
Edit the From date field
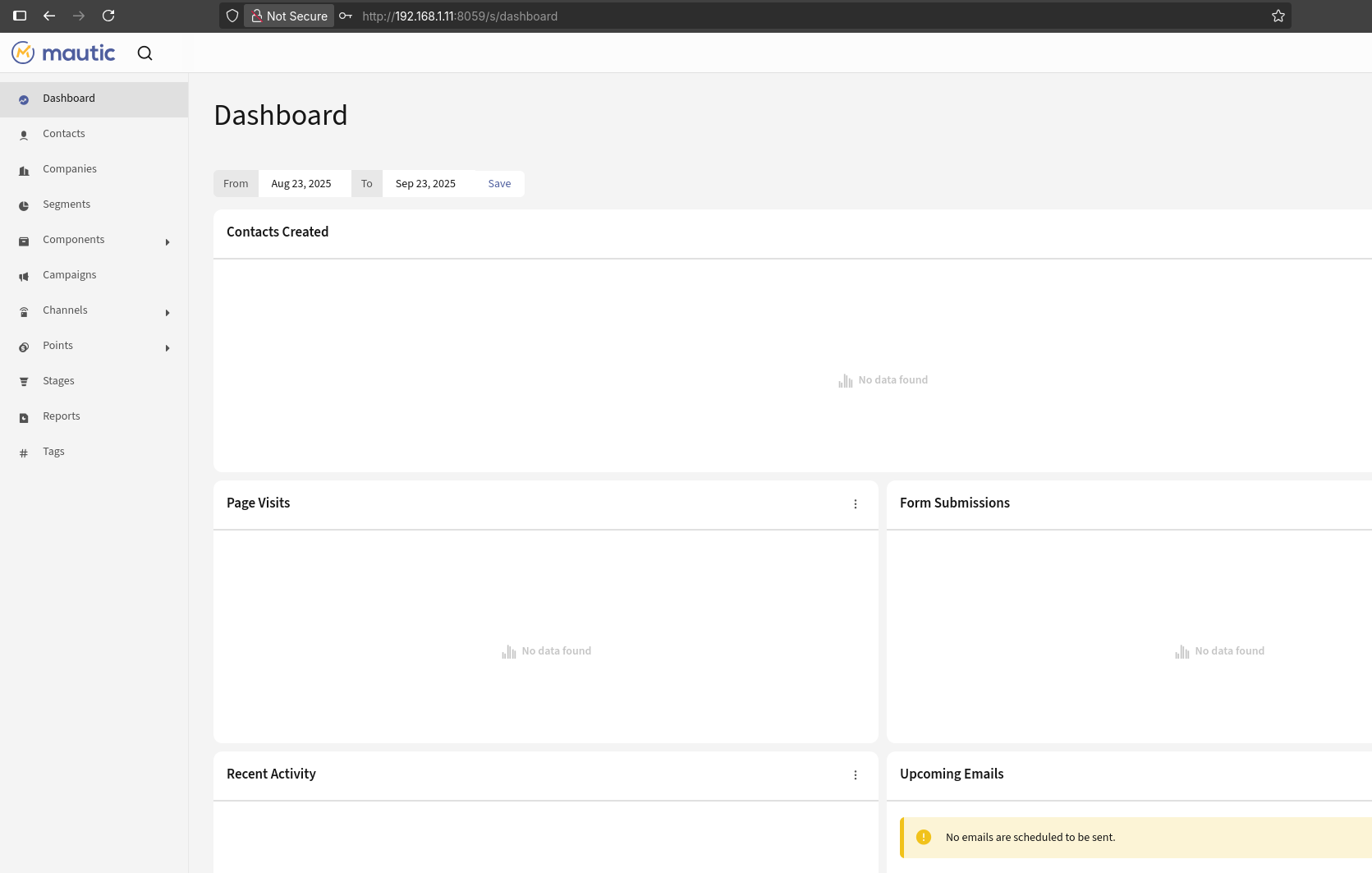pyautogui.click(x=301, y=184)
